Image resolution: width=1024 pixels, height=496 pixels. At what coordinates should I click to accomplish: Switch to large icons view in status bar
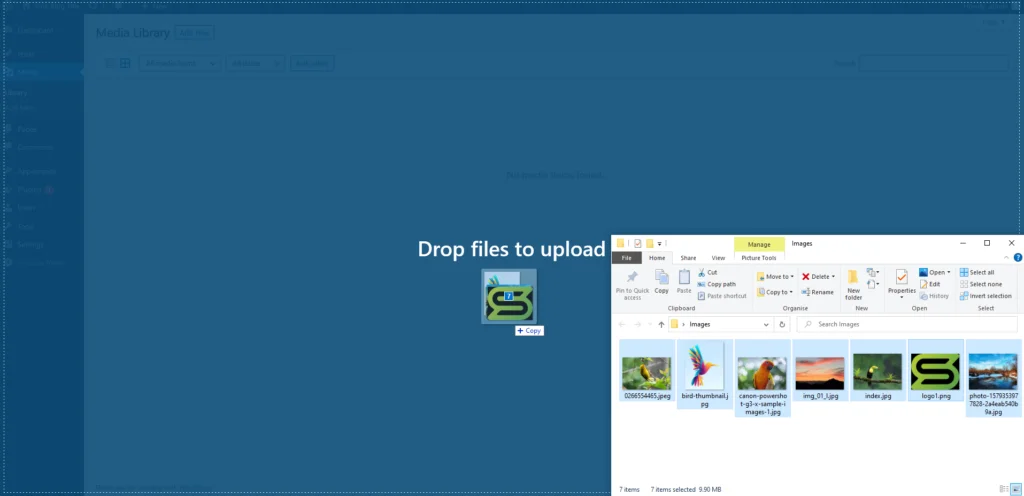[1016, 490]
